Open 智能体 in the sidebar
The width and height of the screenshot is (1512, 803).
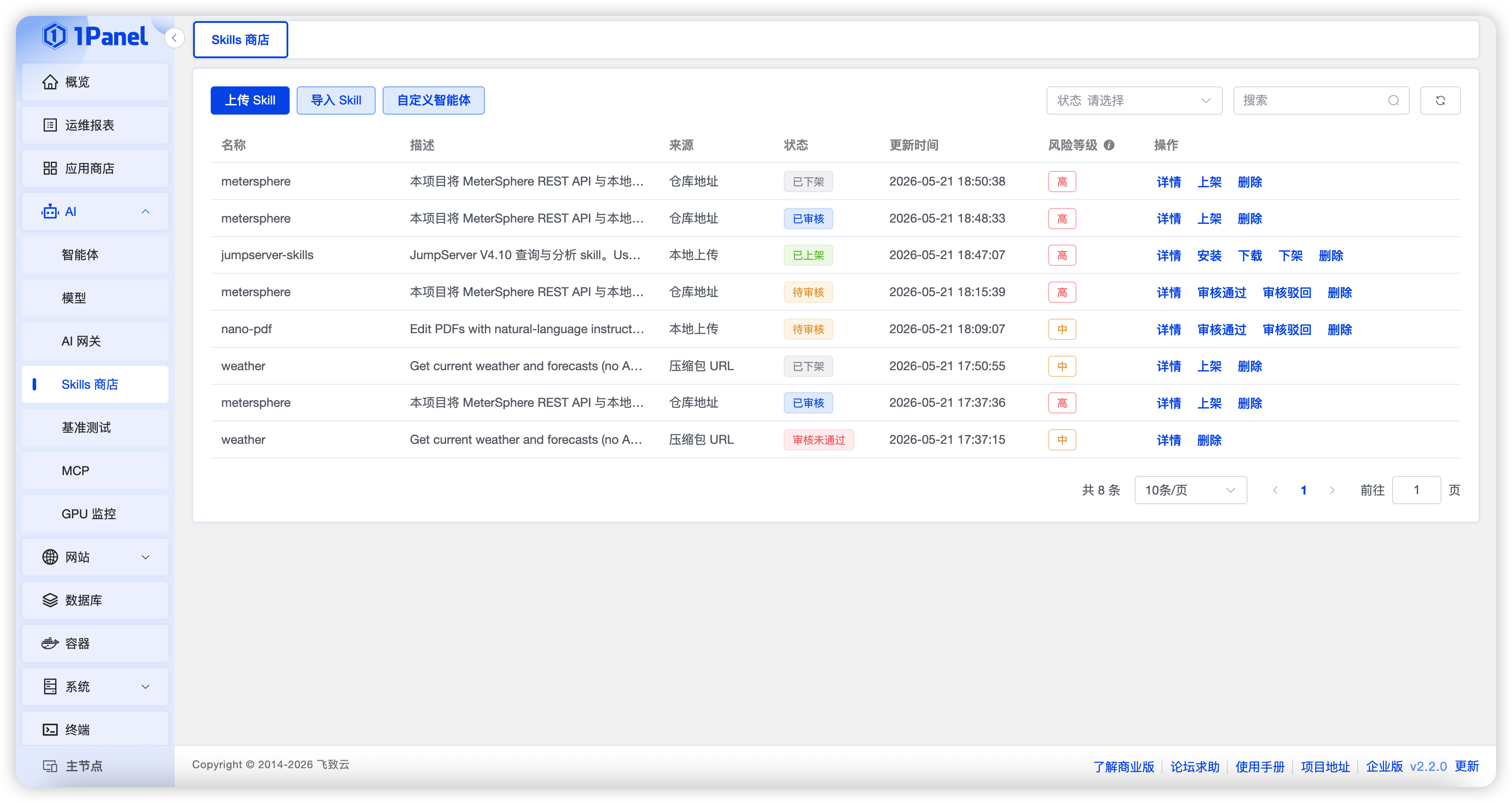(x=95, y=255)
